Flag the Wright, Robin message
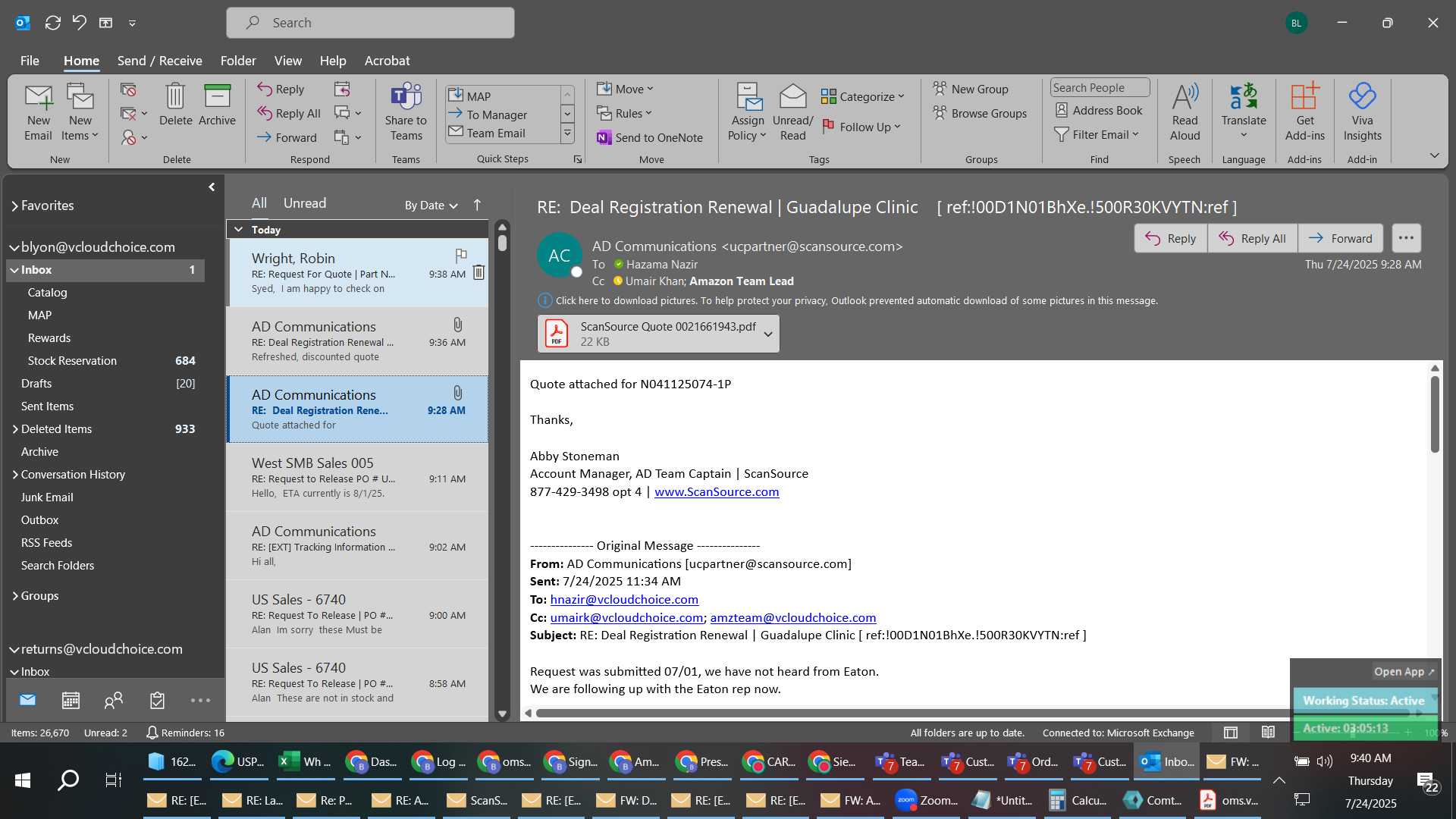1456x819 pixels. point(460,255)
